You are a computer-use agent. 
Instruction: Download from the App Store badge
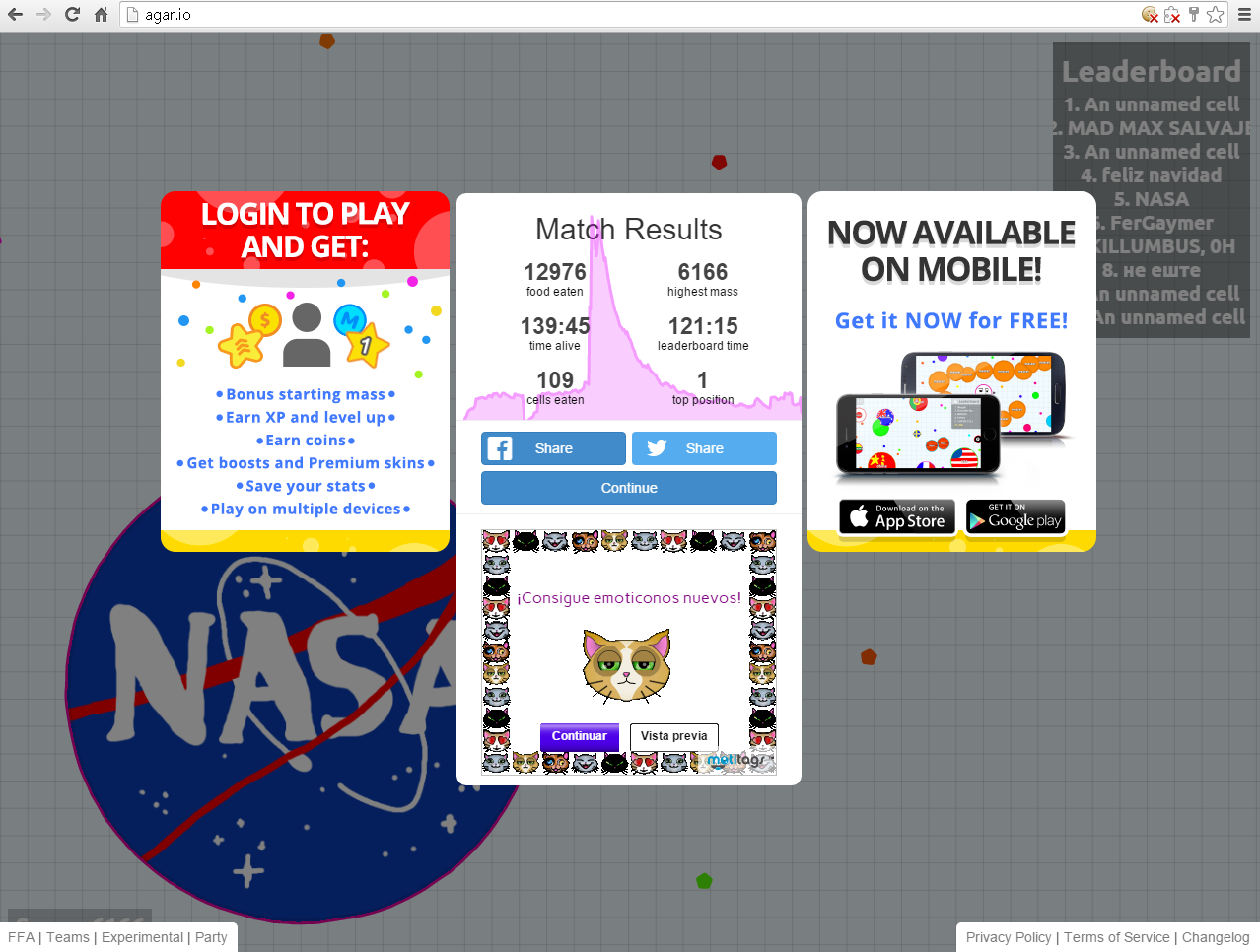897,516
